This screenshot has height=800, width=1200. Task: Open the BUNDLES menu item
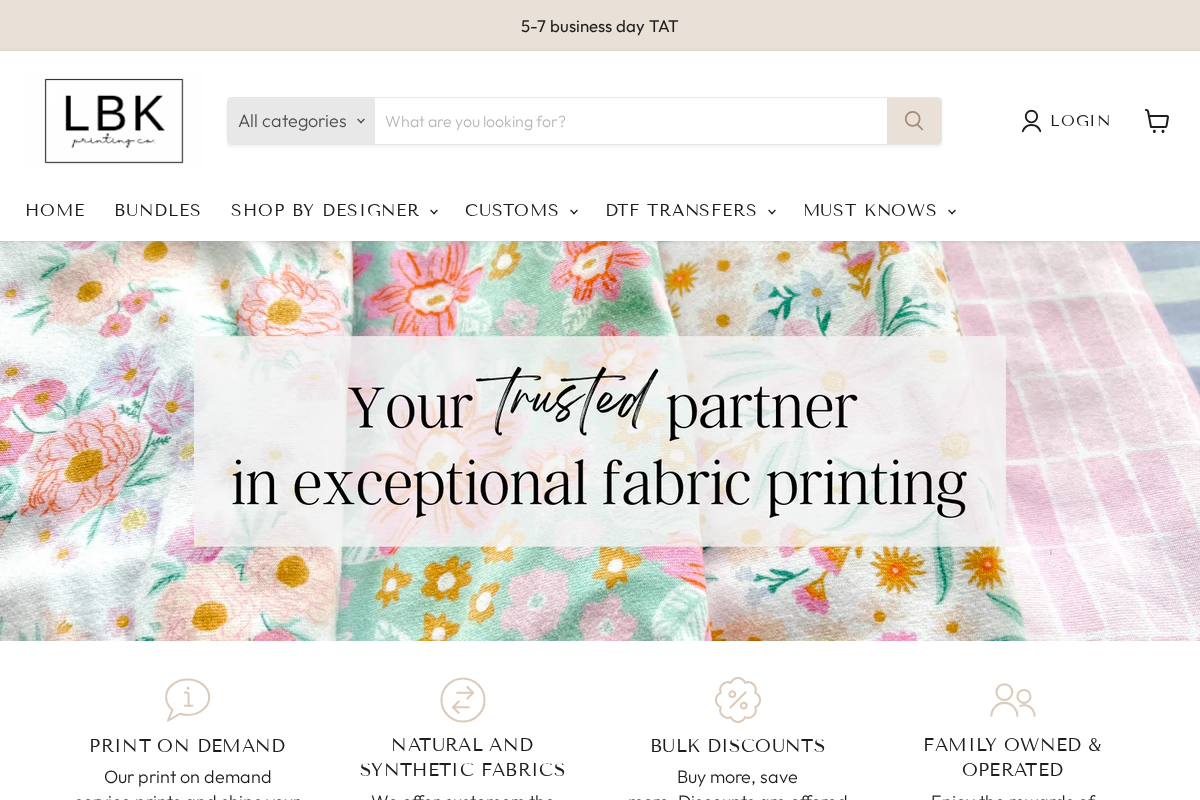157,210
